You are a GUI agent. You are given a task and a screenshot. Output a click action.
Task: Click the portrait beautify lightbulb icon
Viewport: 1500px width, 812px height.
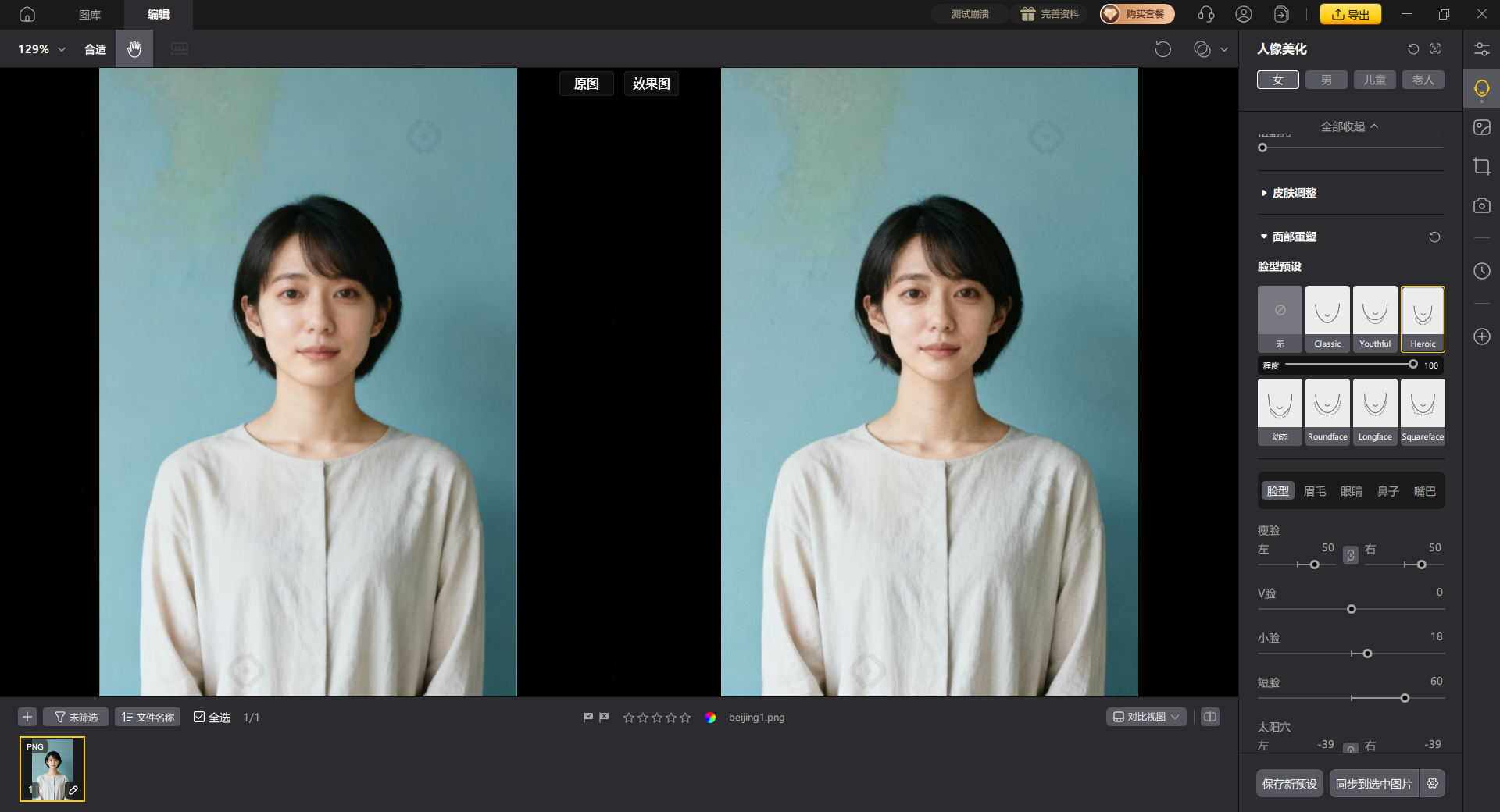[1481, 88]
